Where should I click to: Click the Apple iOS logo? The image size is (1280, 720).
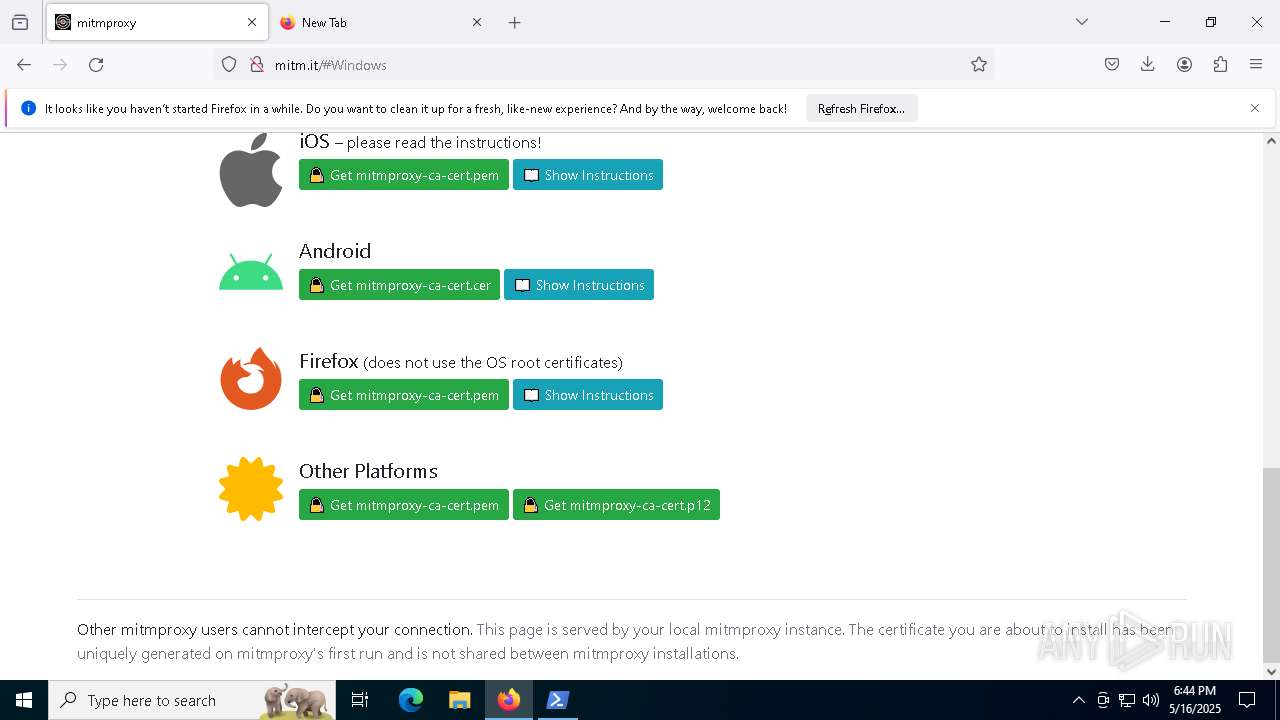(251, 170)
